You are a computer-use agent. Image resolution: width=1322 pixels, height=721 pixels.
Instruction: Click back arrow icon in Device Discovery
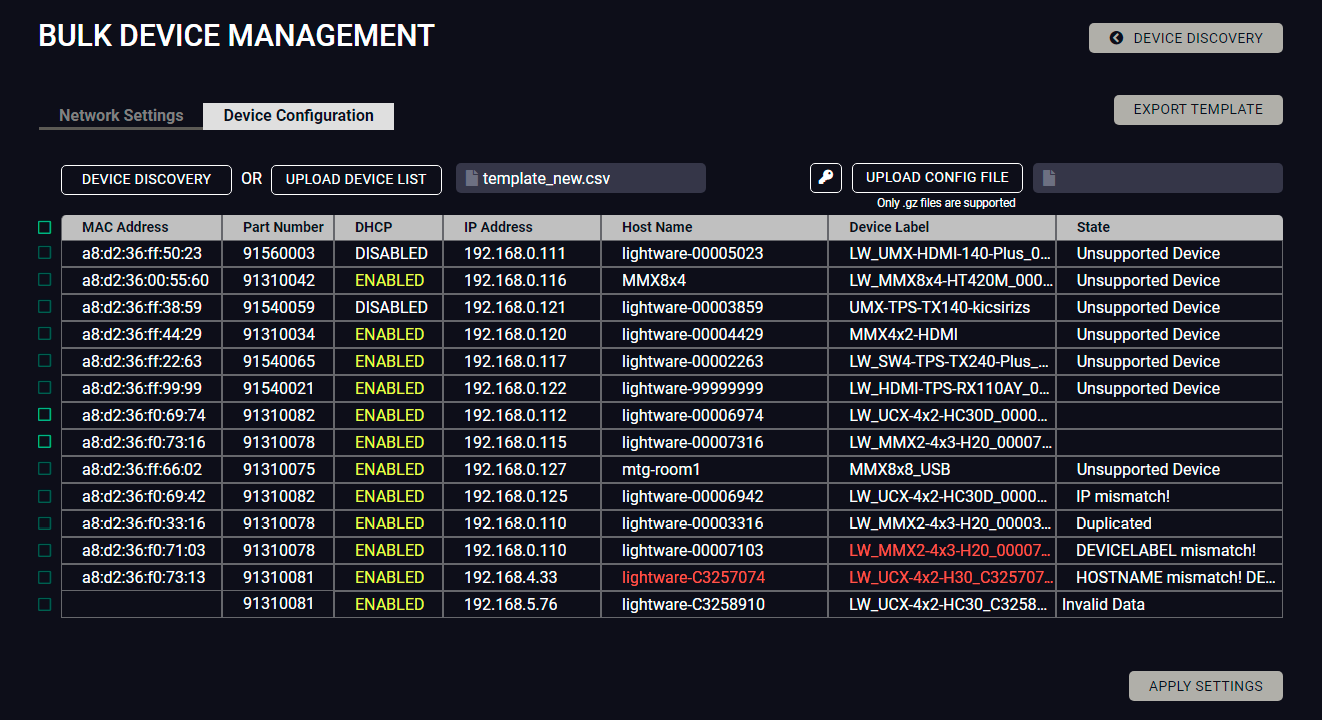click(x=1116, y=38)
